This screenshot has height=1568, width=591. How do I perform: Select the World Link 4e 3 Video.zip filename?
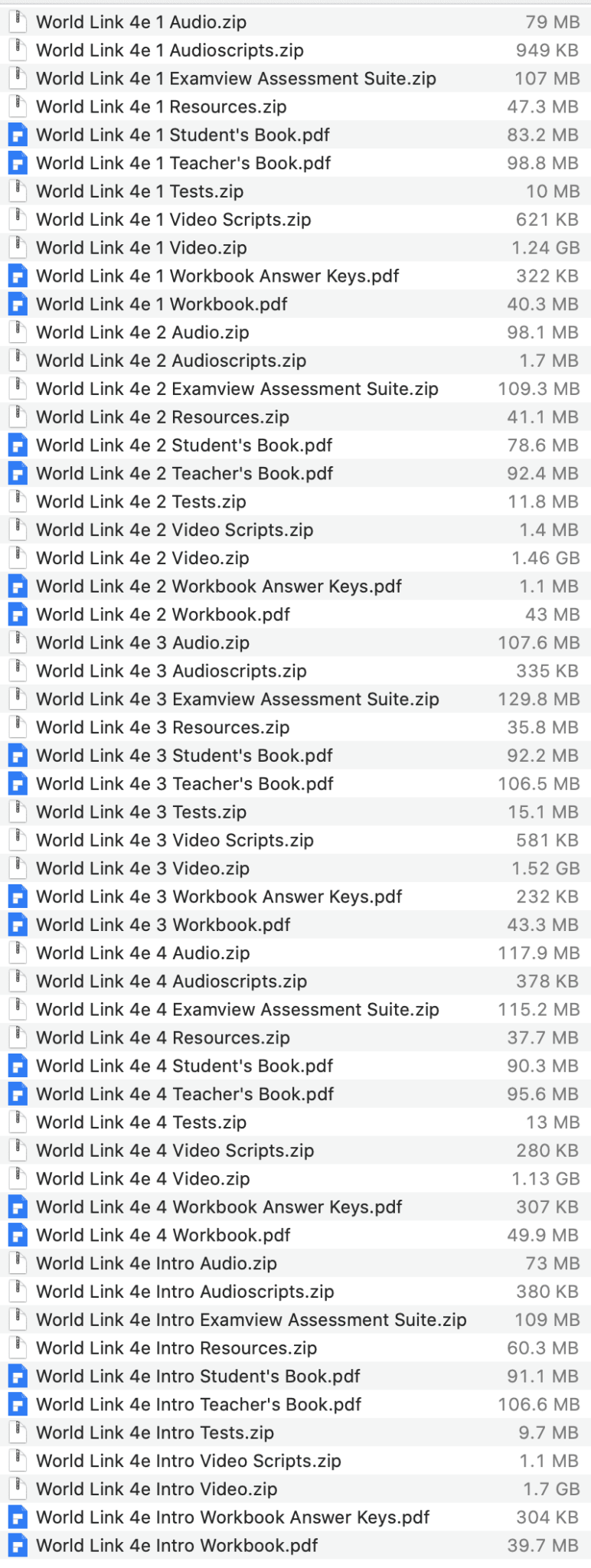pyautogui.click(x=142, y=868)
